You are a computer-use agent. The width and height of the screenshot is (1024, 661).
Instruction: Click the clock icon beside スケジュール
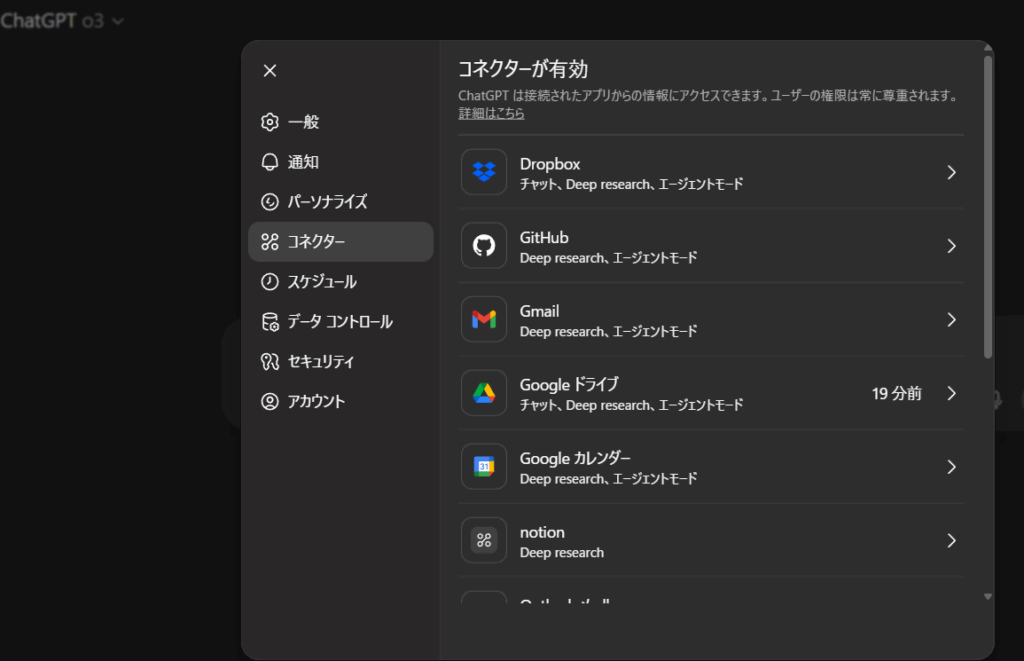[x=270, y=282]
